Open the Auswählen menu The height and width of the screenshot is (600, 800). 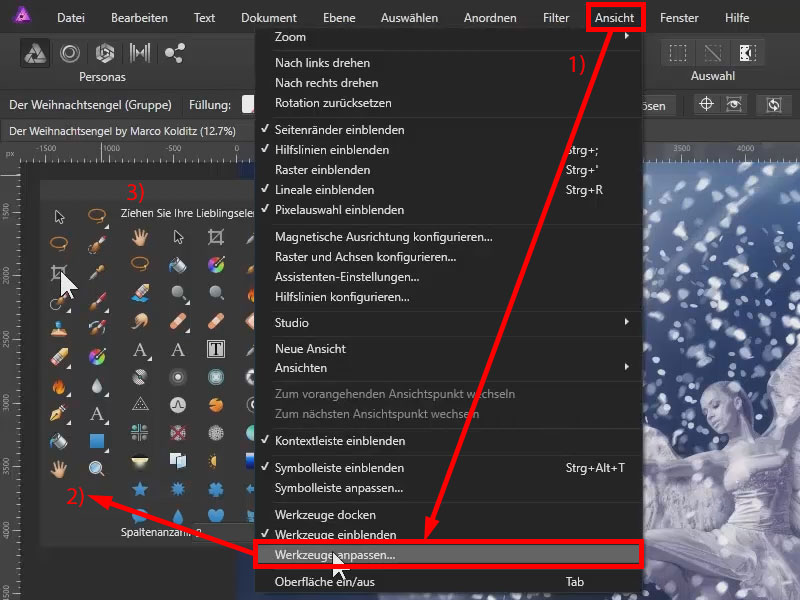coord(409,17)
